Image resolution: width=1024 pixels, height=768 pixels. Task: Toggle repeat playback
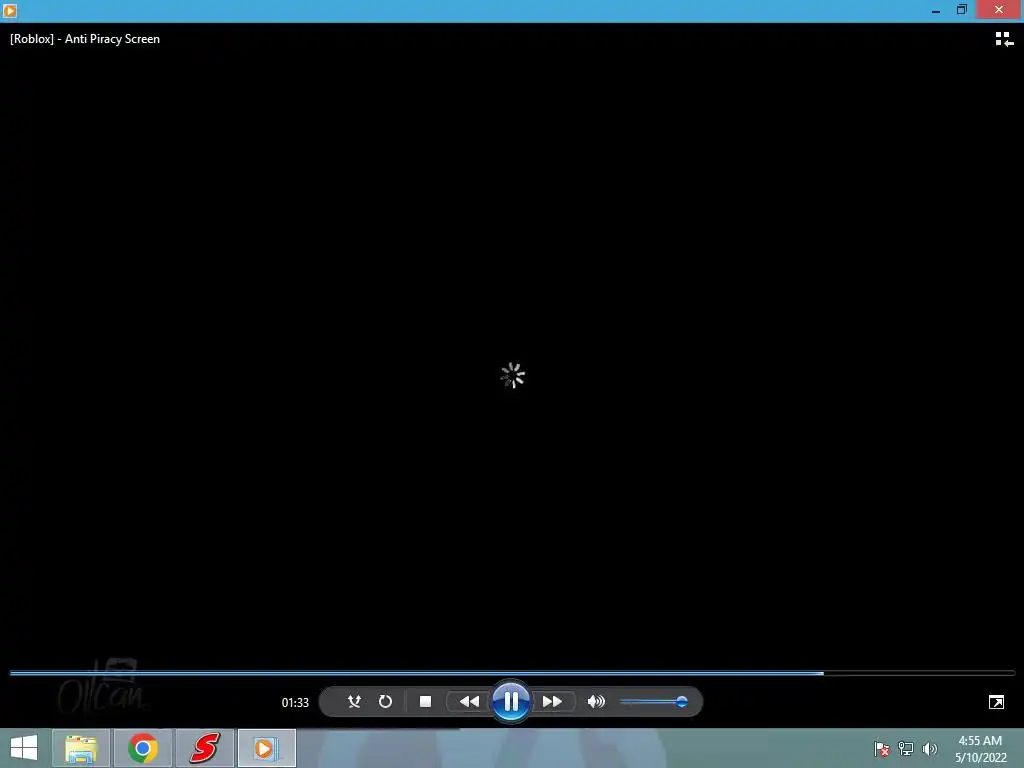pyautogui.click(x=385, y=701)
